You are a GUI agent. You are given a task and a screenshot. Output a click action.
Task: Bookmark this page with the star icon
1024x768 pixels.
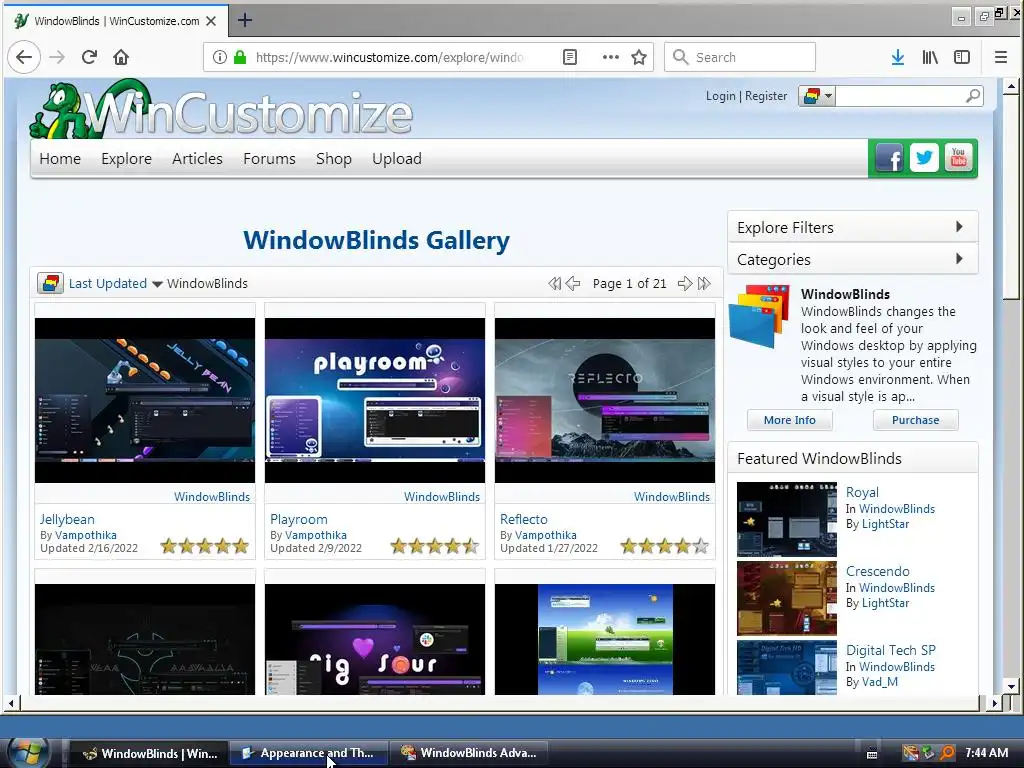pos(639,57)
